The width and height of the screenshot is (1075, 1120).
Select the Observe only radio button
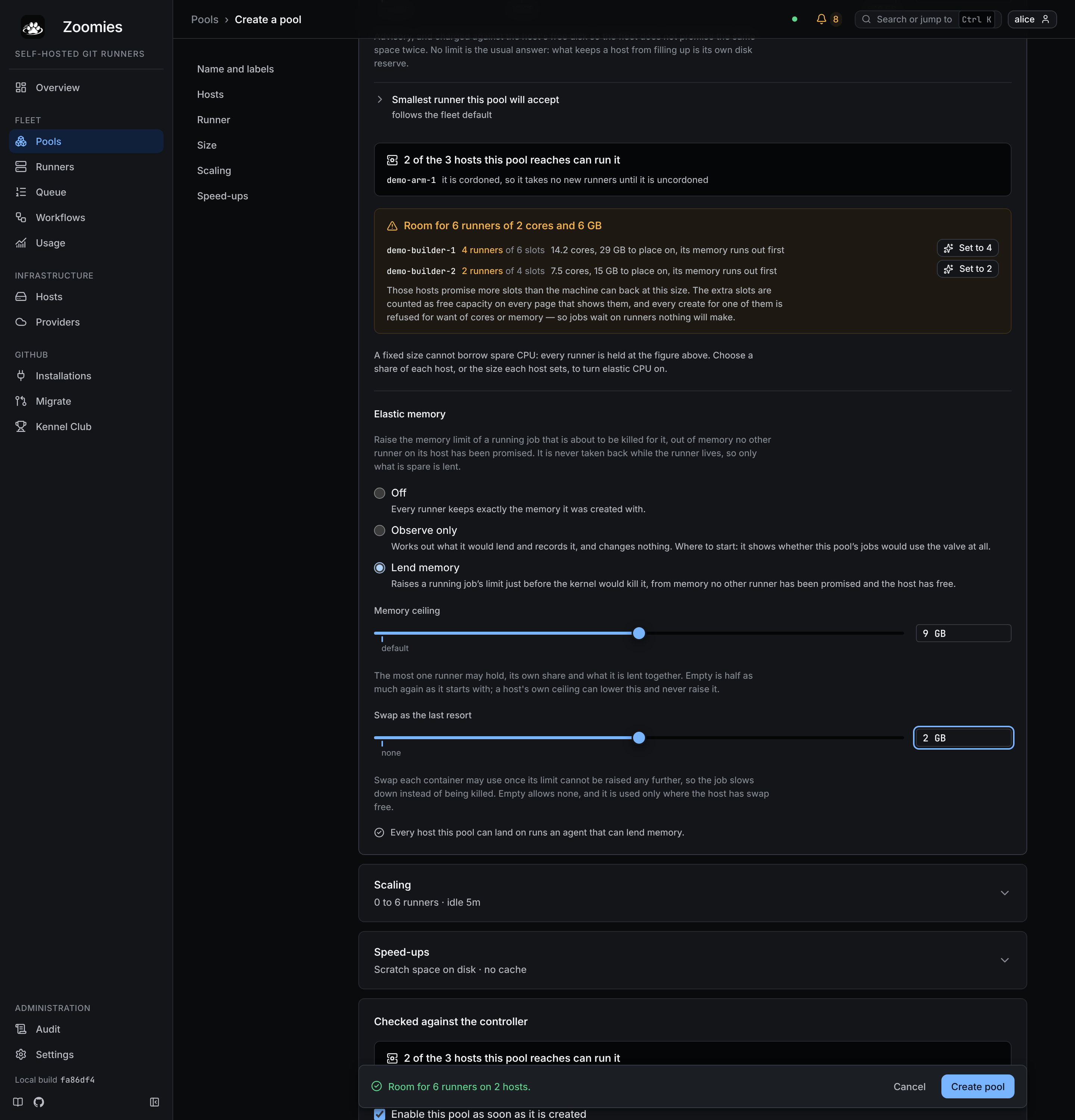tap(379, 530)
